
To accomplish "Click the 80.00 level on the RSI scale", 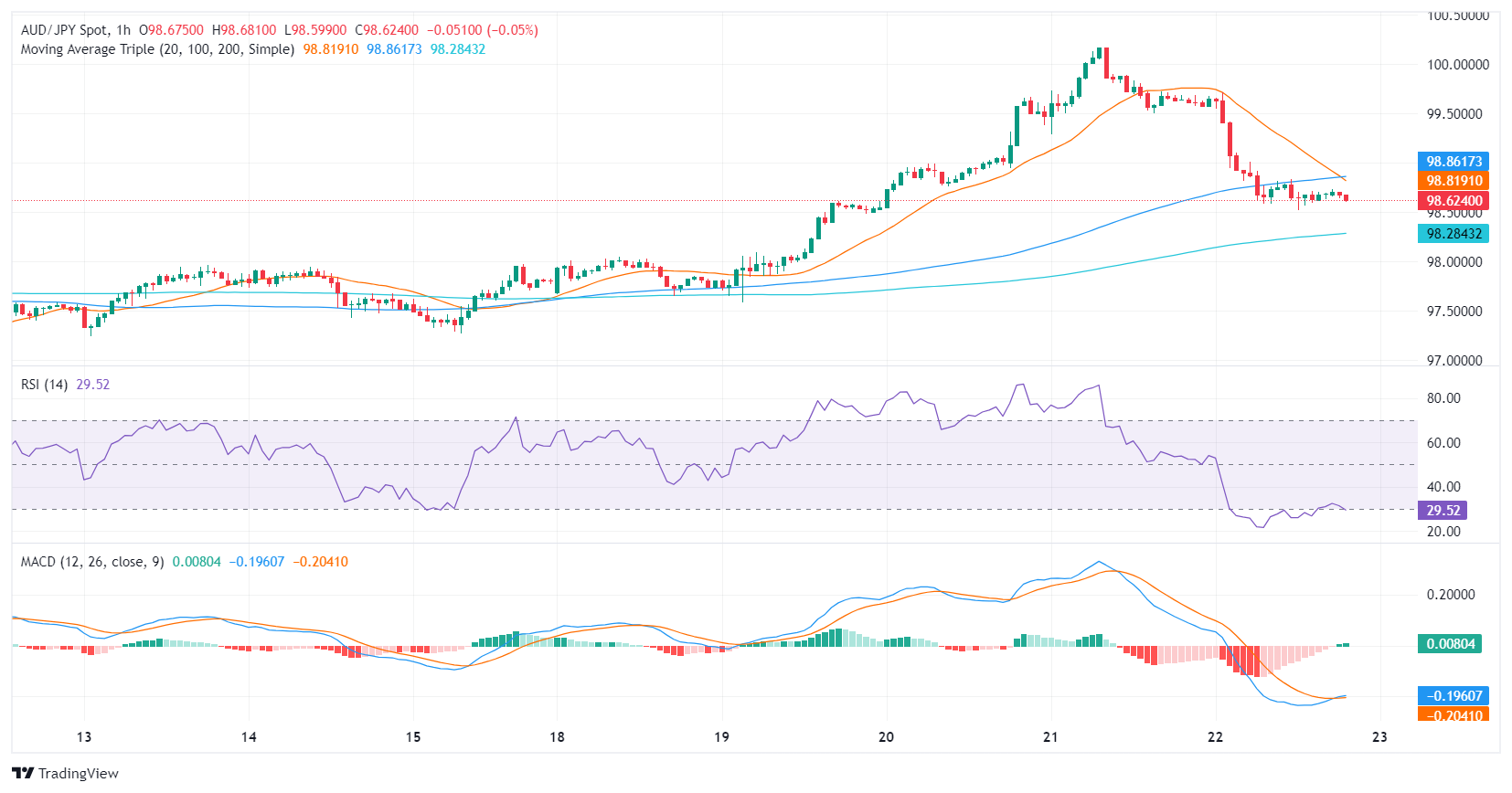I will click(x=1443, y=398).
